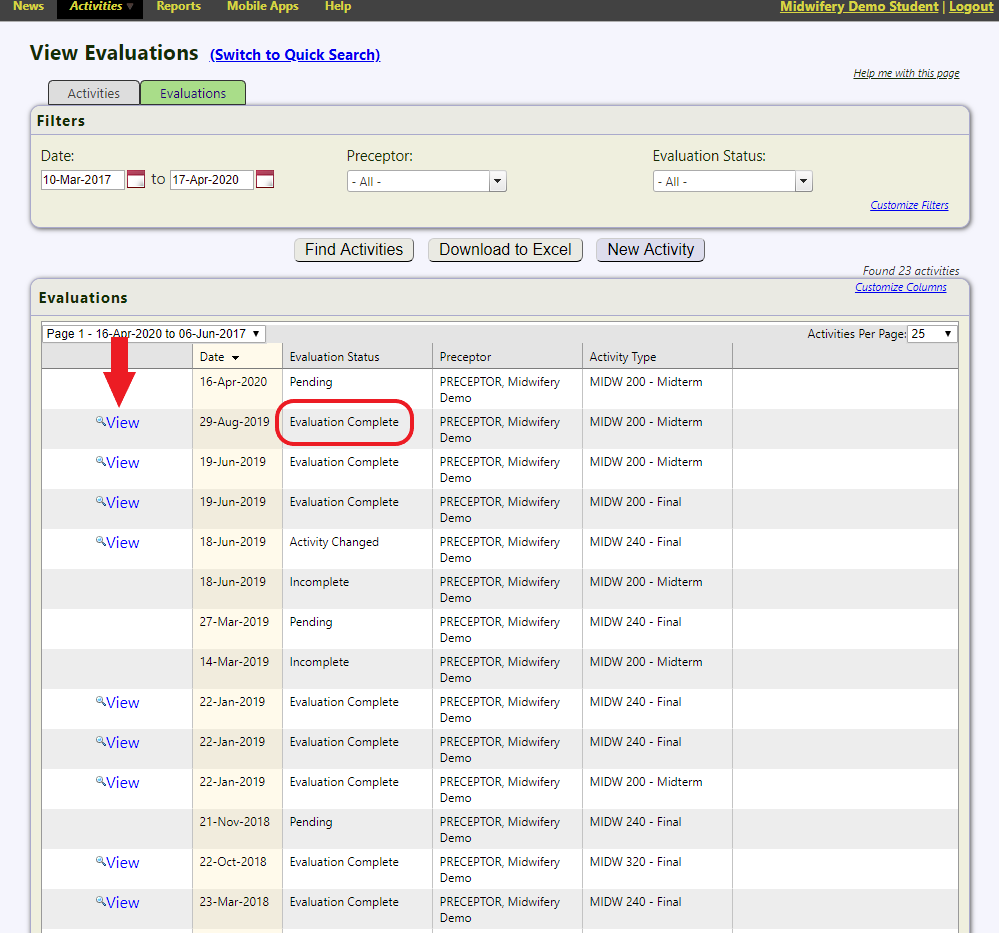Image resolution: width=999 pixels, height=933 pixels.
Task: Click the Logout link
Action: click(971, 7)
